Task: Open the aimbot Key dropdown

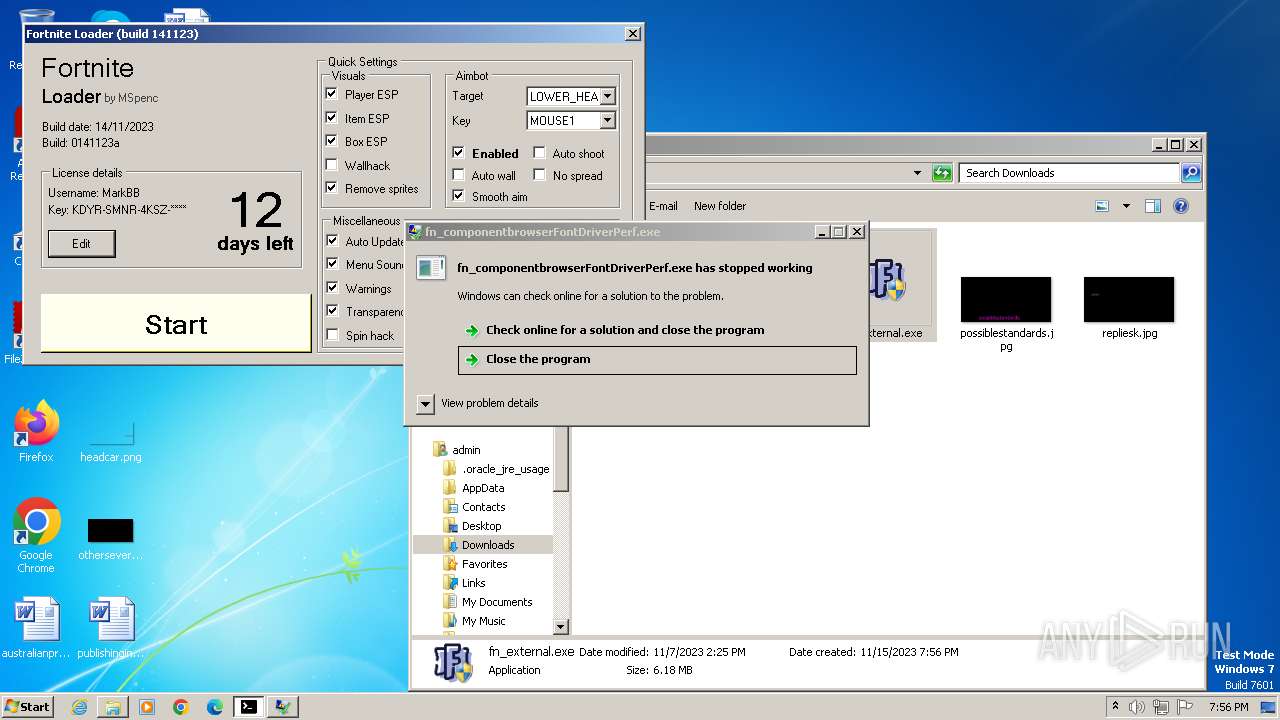Action: coord(607,120)
